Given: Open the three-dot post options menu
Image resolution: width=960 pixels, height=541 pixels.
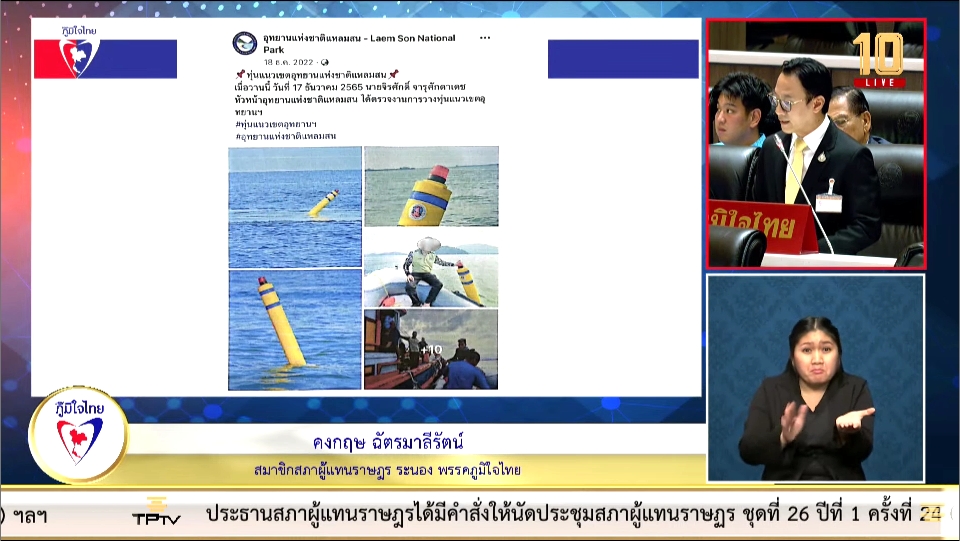Looking at the screenshot, I should [x=485, y=38].
